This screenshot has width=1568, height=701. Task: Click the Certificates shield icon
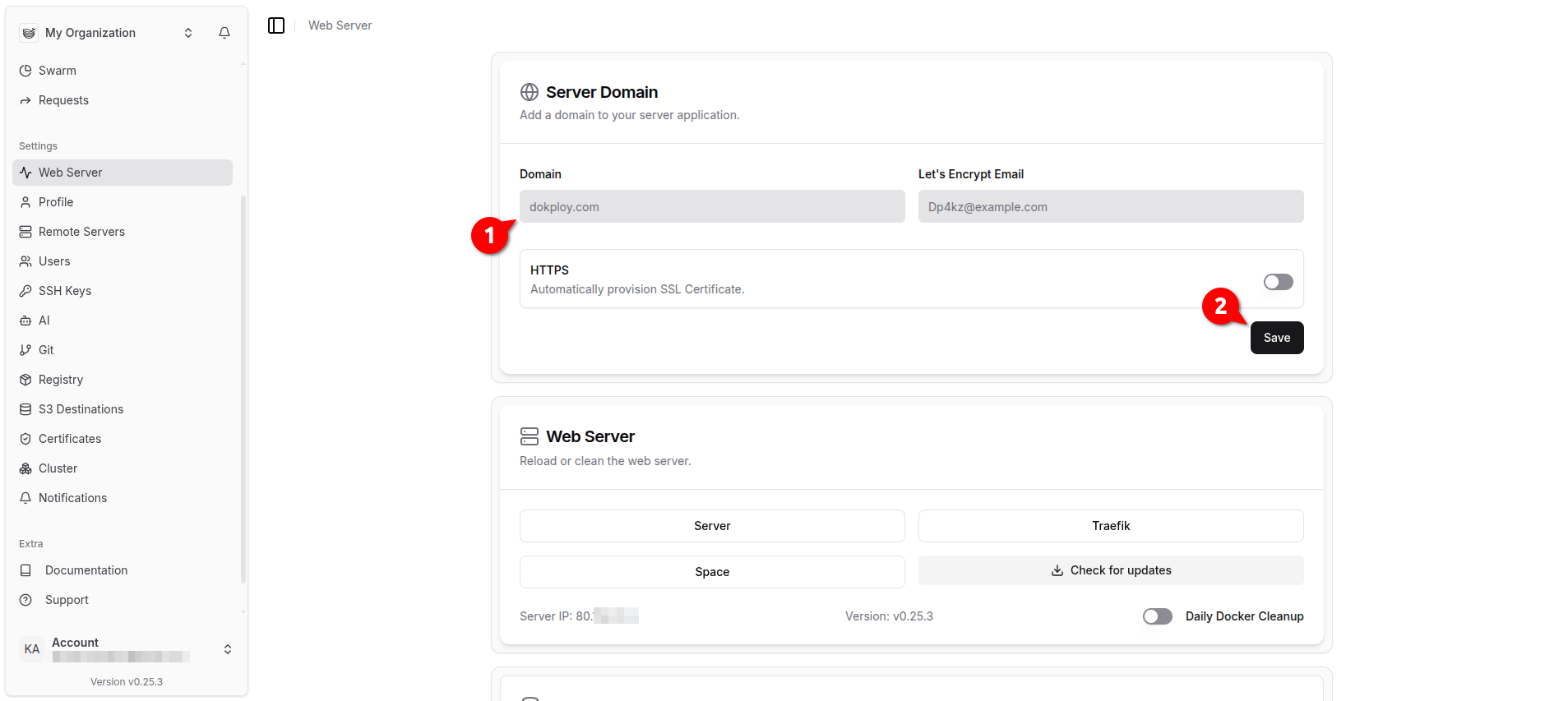point(25,439)
